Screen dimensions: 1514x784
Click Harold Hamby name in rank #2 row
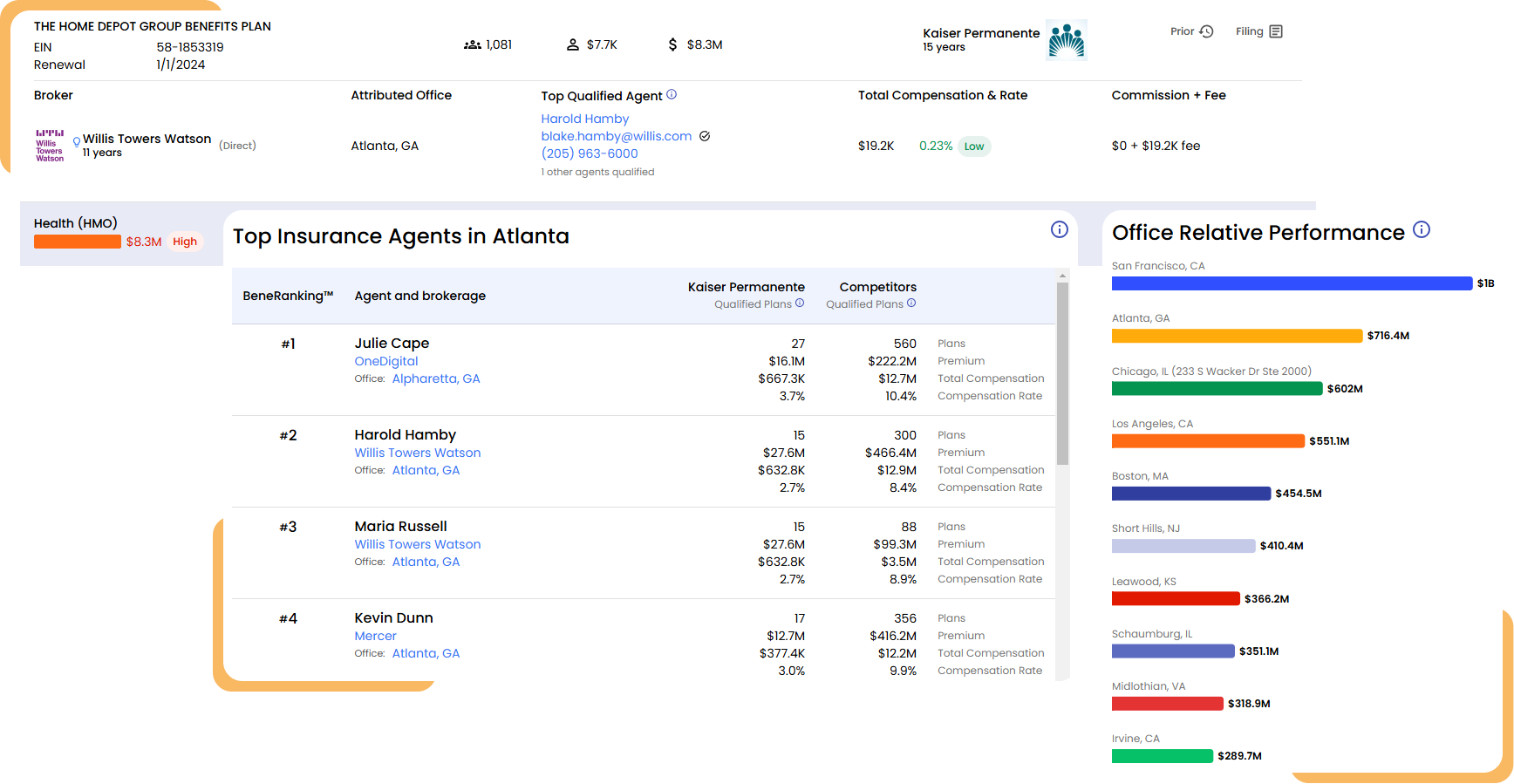[x=405, y=434]
